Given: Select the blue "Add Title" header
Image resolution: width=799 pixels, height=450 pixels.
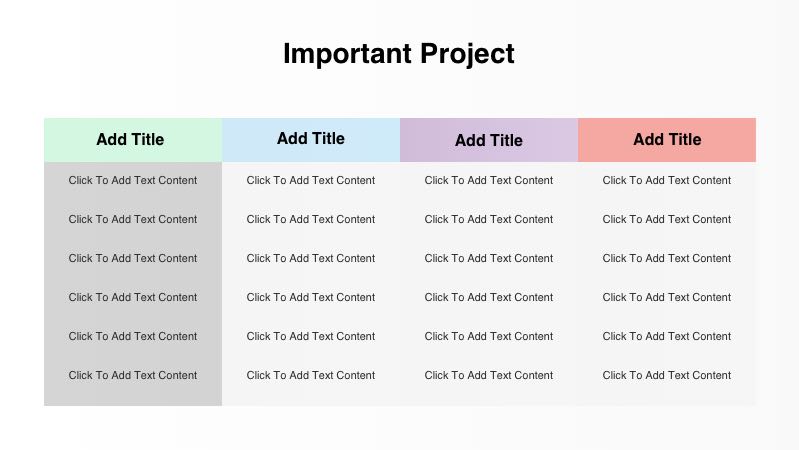Looking at the screenshot, I should pyautogui.click(x=311, y=139).
